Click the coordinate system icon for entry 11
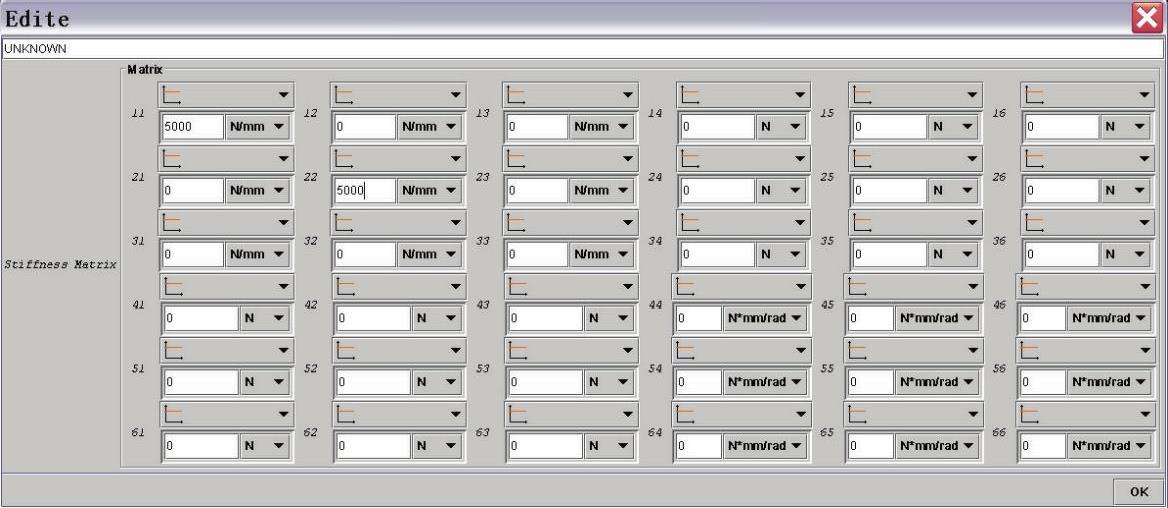Viewport: 1168px width, 508px height. [174, 95]
